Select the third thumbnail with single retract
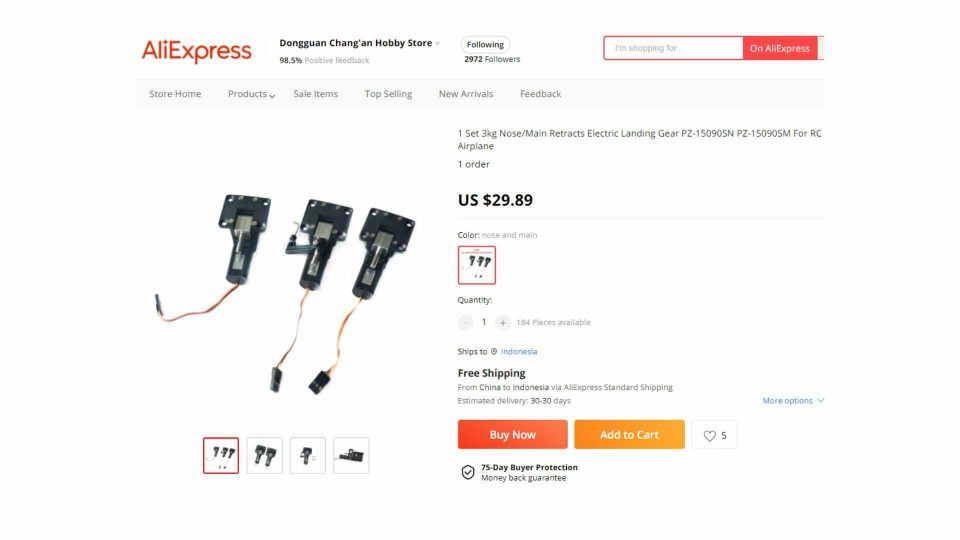The height and width of the screenshot is (540, 960). (x=307, y=456)
